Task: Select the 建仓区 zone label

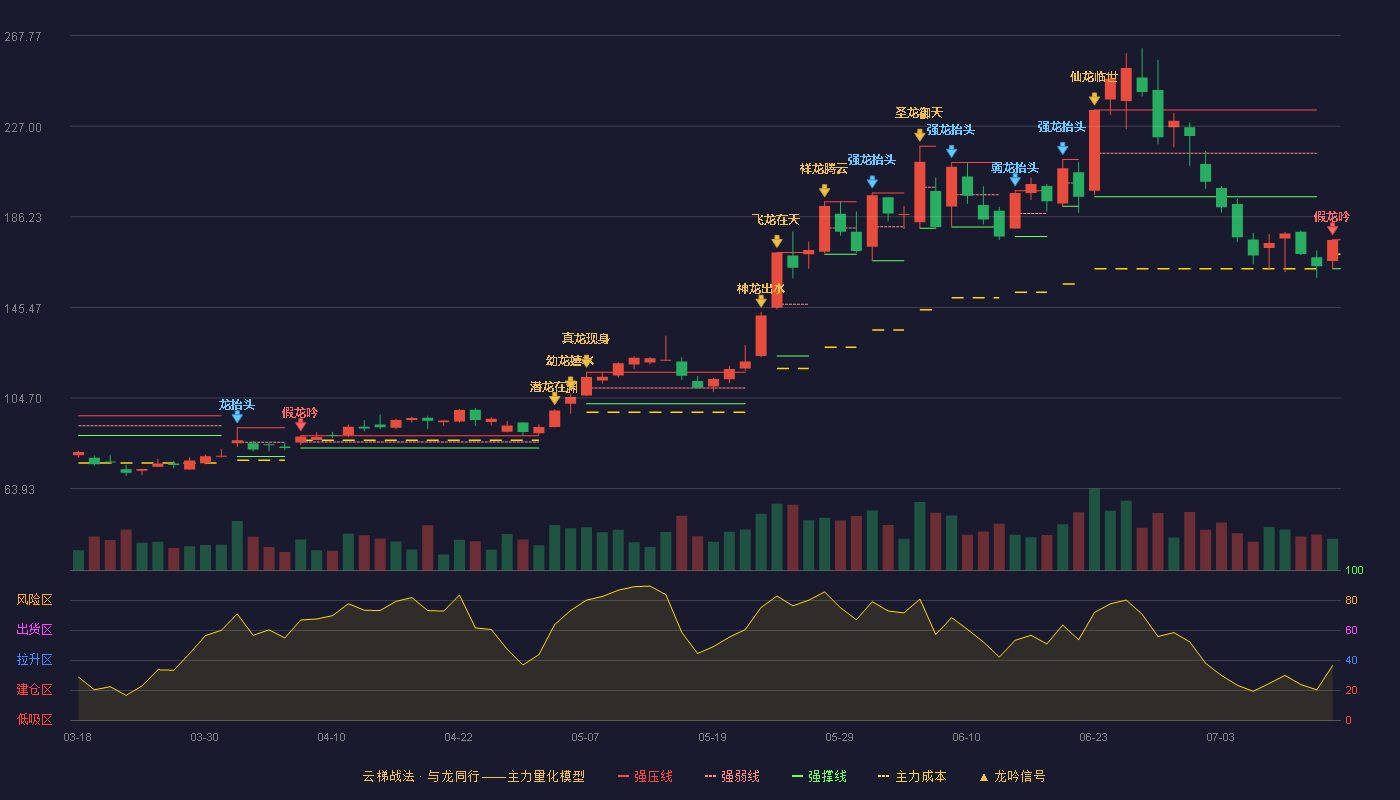Action: click(34, 690)
